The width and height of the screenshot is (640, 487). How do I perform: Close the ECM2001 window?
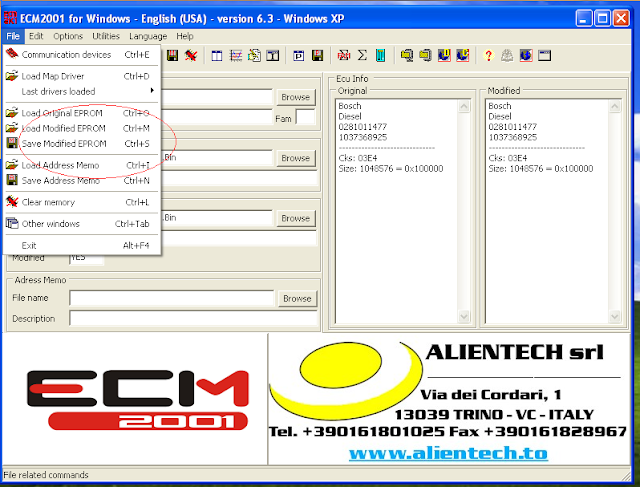pyautogui.click(x=621, y=18)
